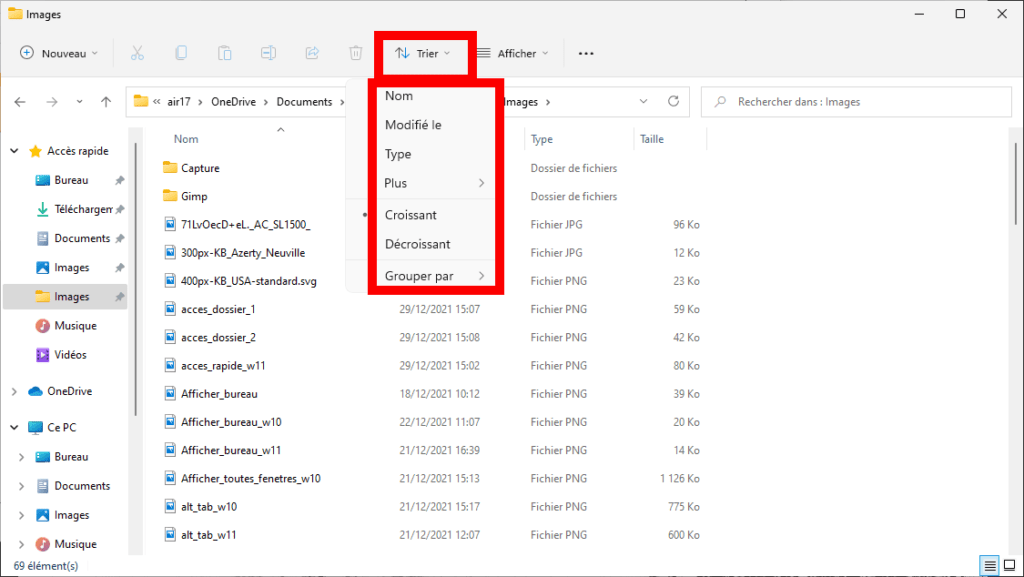1024x577 pixels.
Task: Click the Copy icon in toolbar
Action: click(181, 54)
